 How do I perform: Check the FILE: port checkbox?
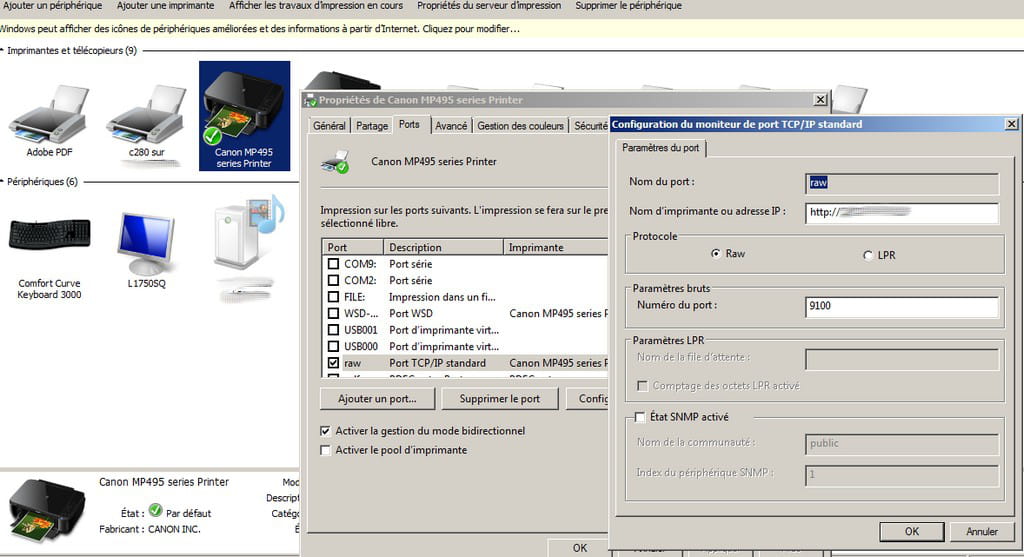(x=333, y=297)
